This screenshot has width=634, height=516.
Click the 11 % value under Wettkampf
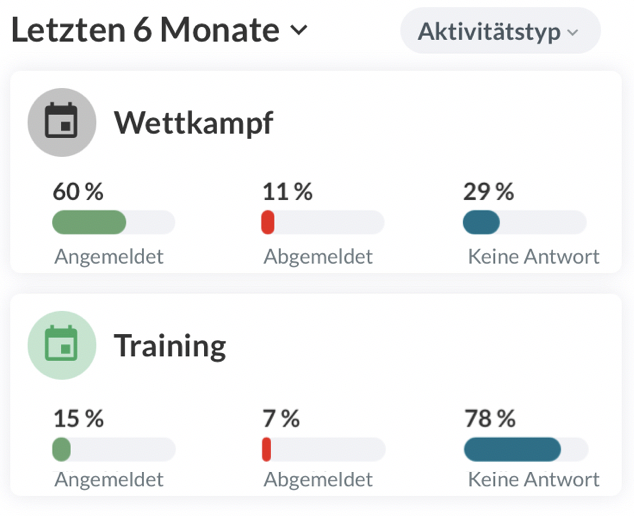pos(287,192)
